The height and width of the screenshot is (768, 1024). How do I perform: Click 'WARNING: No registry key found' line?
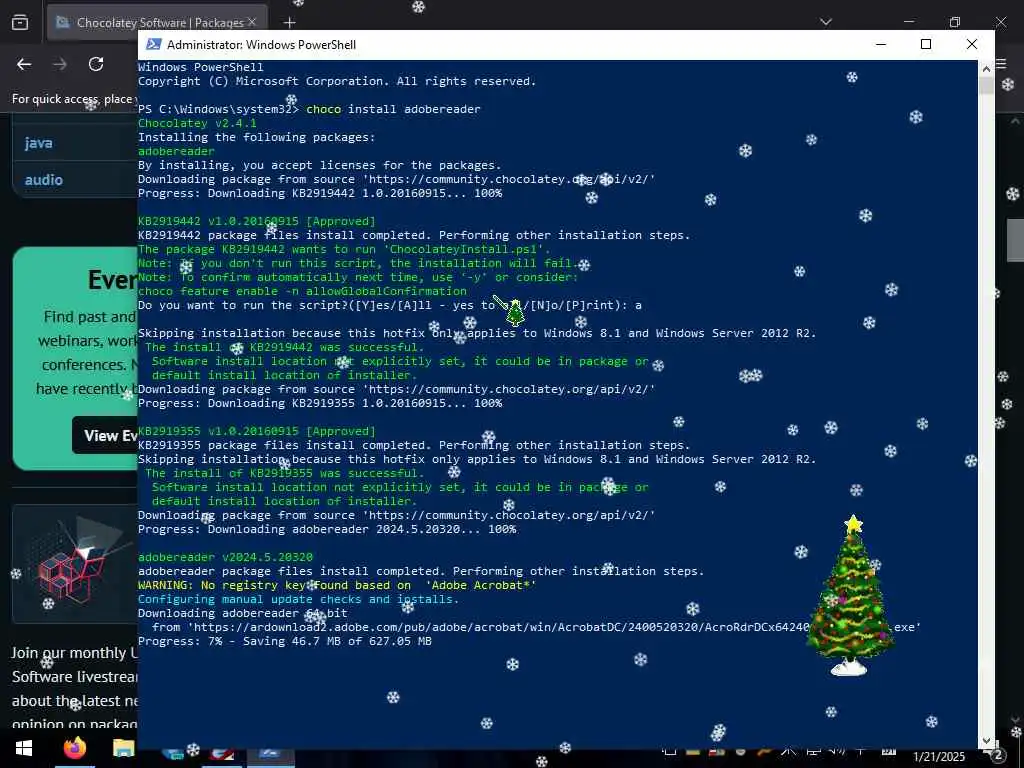pyautogui.click(x=337, y=585)
